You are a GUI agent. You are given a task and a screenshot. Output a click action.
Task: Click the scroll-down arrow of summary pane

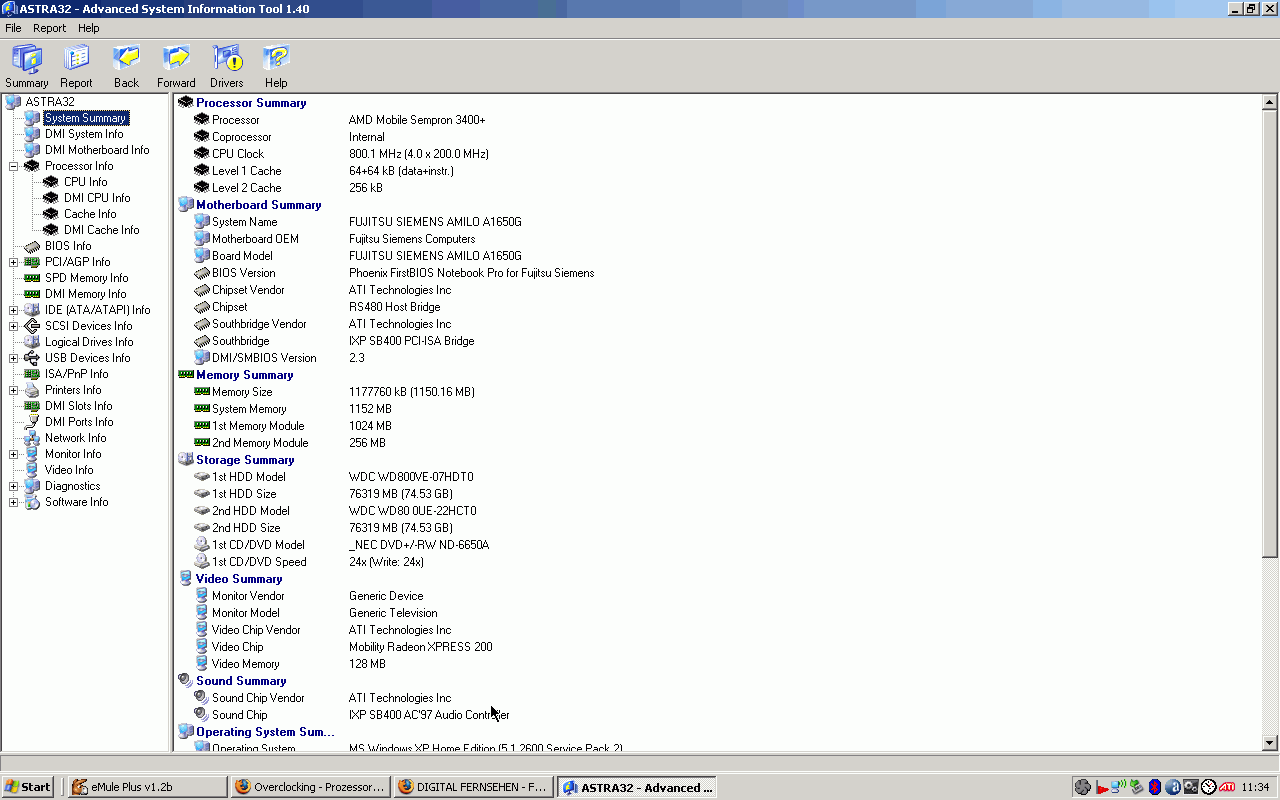[x=1270, y=743]
